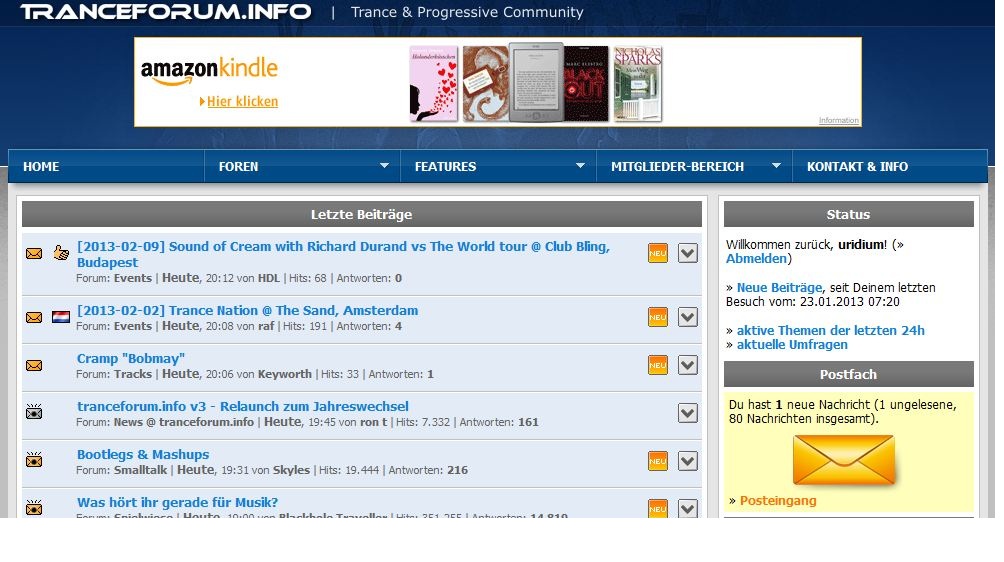
Task: Go to the HOME menu item
Action: click(x=41, y=166)
